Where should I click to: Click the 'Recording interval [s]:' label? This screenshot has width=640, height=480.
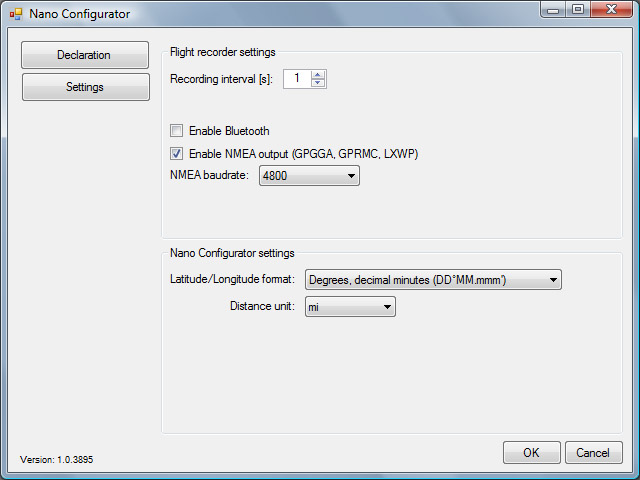pyautogui.click(x=221, y=79)
